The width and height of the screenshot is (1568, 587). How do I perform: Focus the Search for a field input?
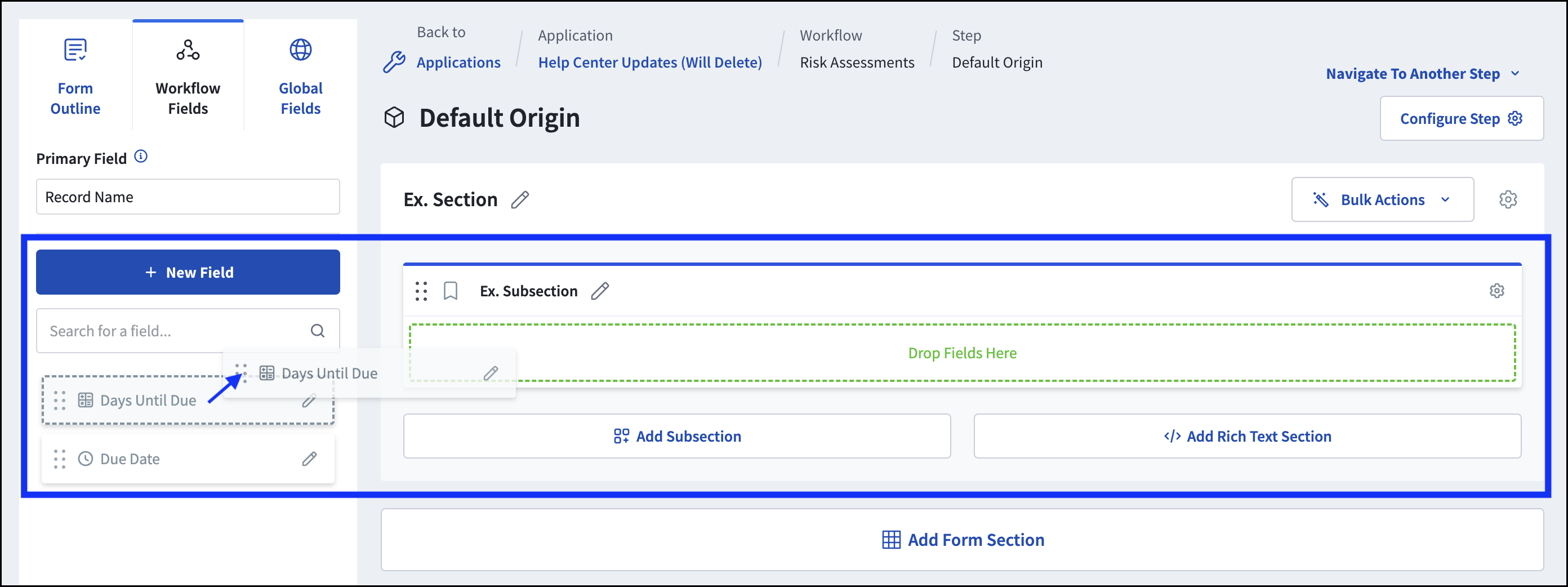188,331
